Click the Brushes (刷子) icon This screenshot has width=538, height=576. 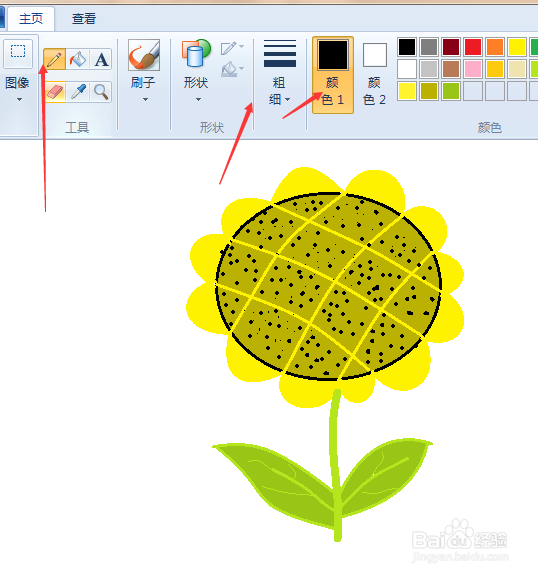(x=144, y=55)
